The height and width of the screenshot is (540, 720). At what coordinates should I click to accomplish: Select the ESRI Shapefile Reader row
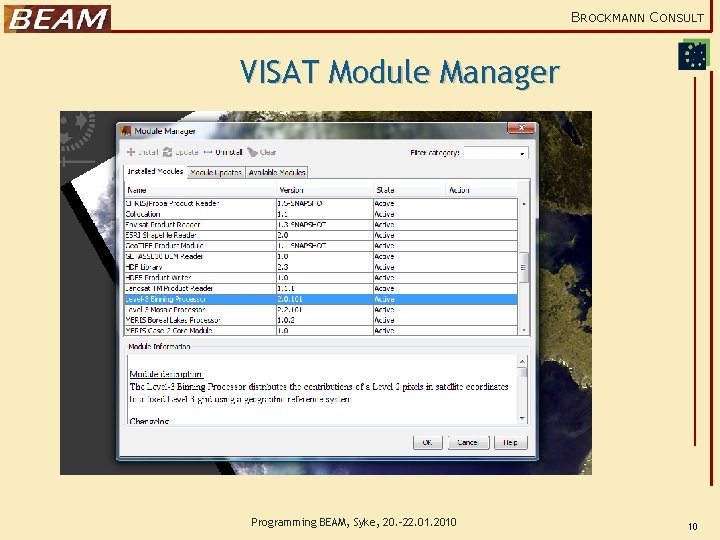[321, 235]
